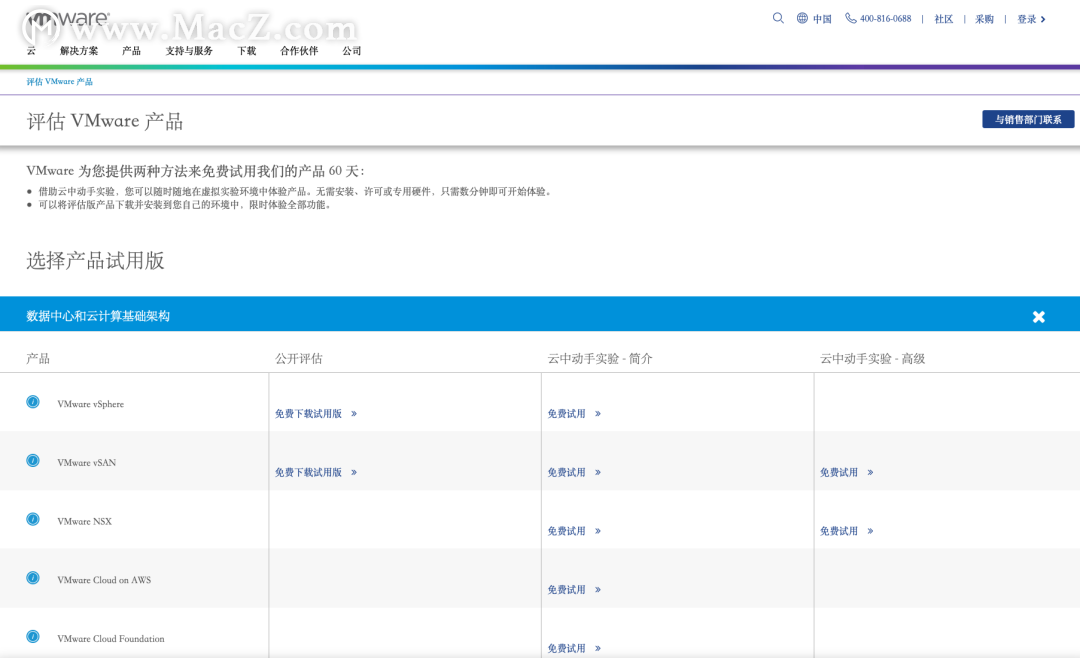Open the 采购 link

[x=984, y=19]
